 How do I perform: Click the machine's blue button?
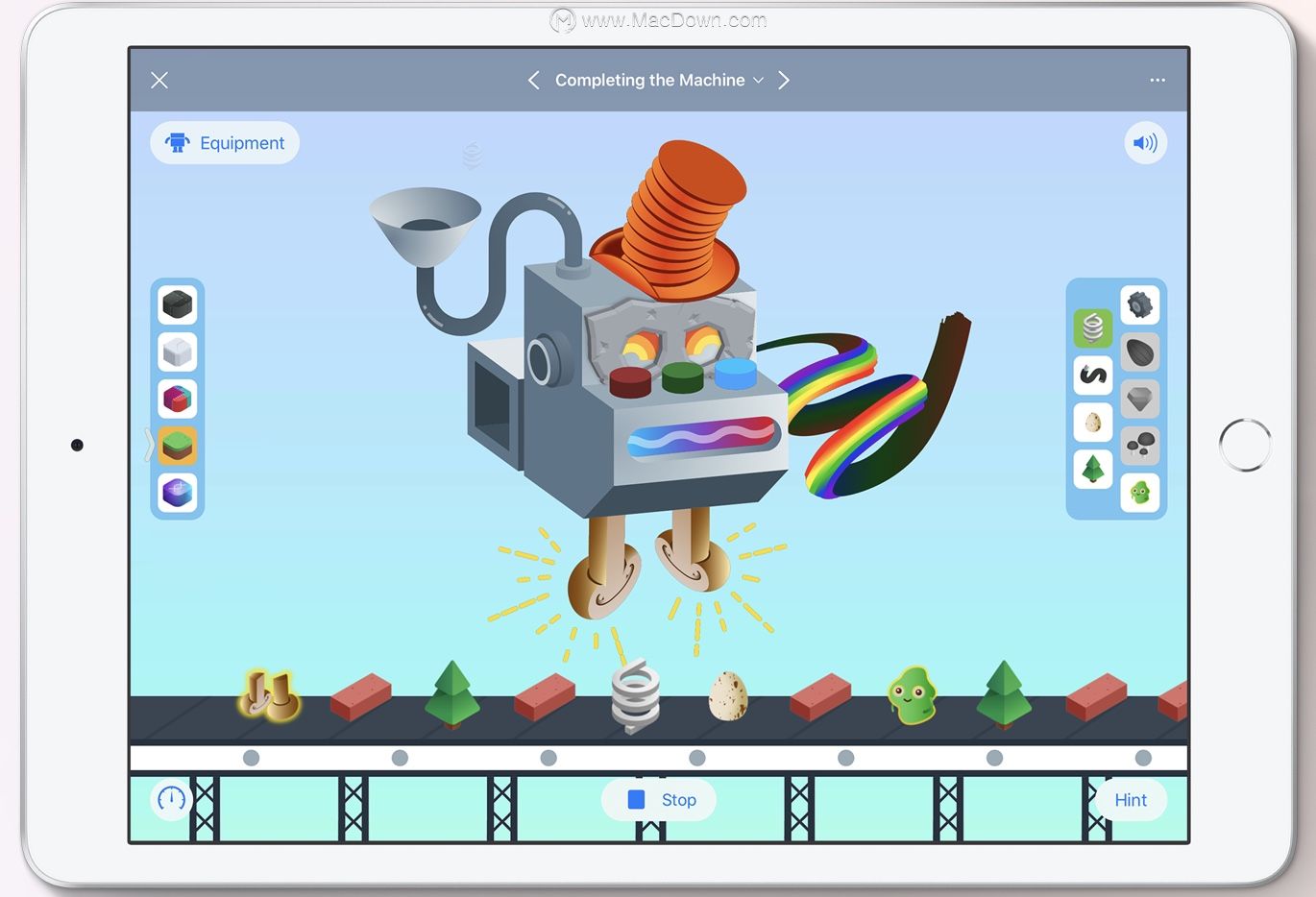pos(736,373)
